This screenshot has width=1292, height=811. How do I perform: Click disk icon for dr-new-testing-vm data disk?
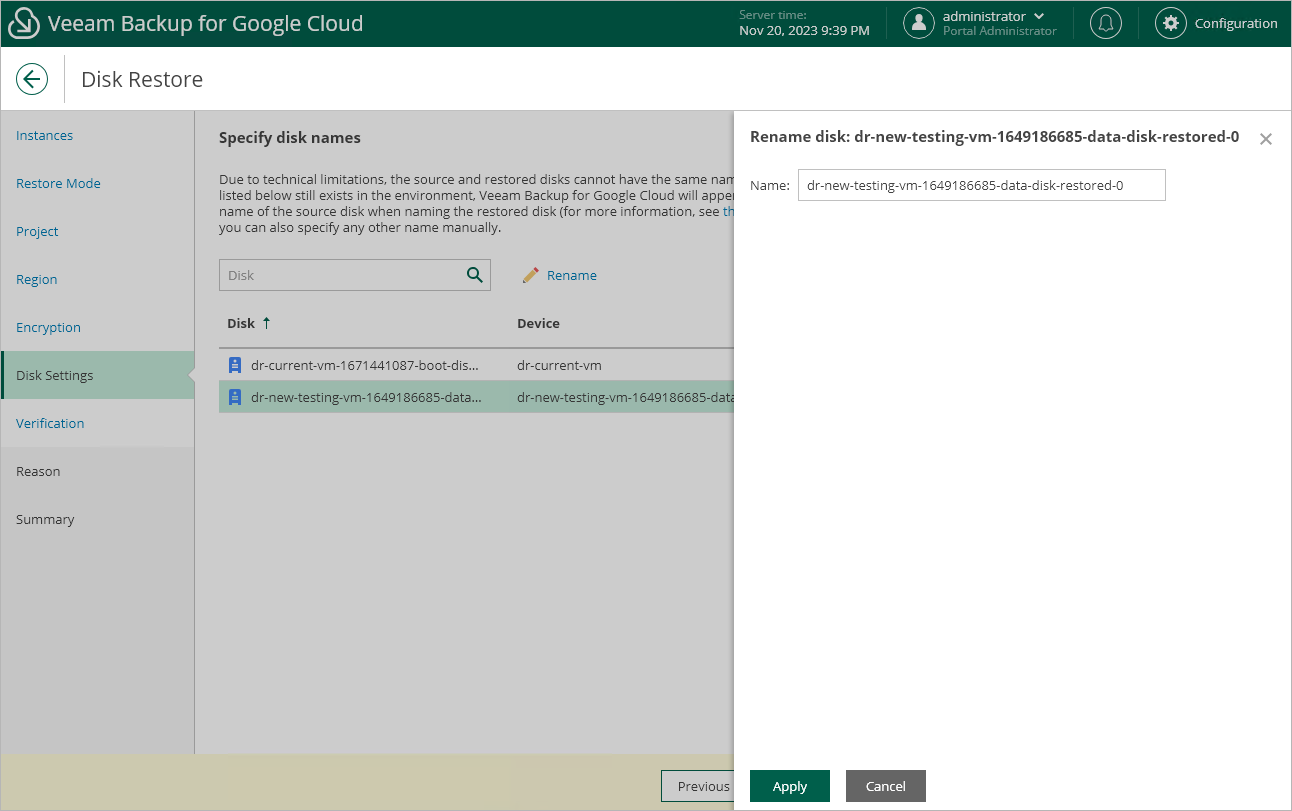click(x=235, y=397)
